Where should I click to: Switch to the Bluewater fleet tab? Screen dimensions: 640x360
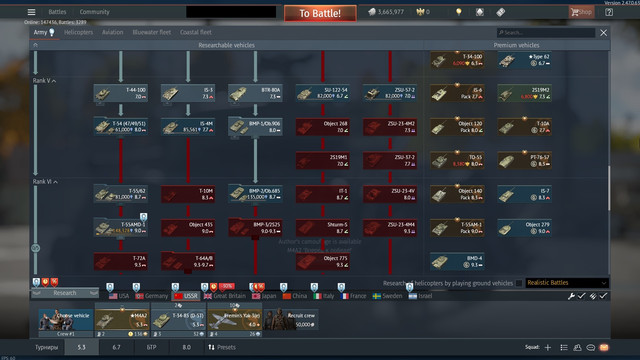click(x=151, y=32)
